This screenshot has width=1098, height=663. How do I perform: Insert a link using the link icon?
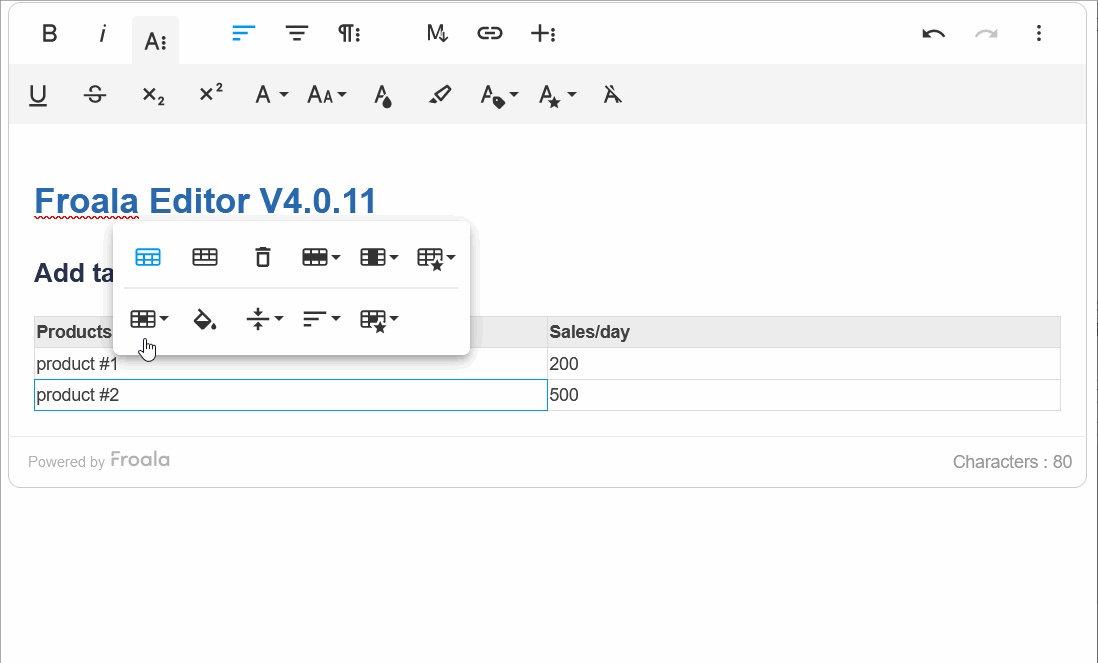click(x=489, y=33)
